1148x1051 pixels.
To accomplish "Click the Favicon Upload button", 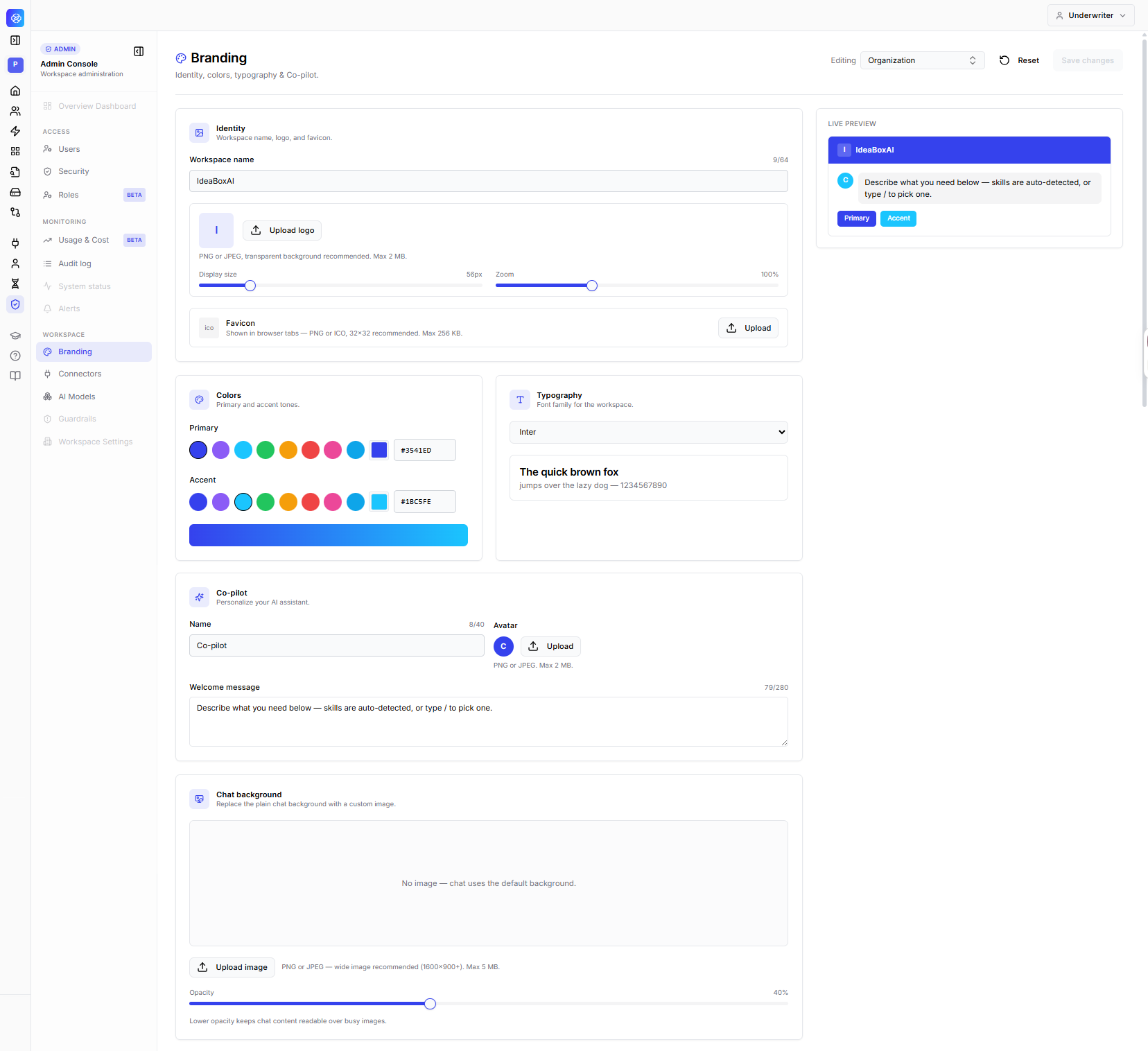I will 748,328.
